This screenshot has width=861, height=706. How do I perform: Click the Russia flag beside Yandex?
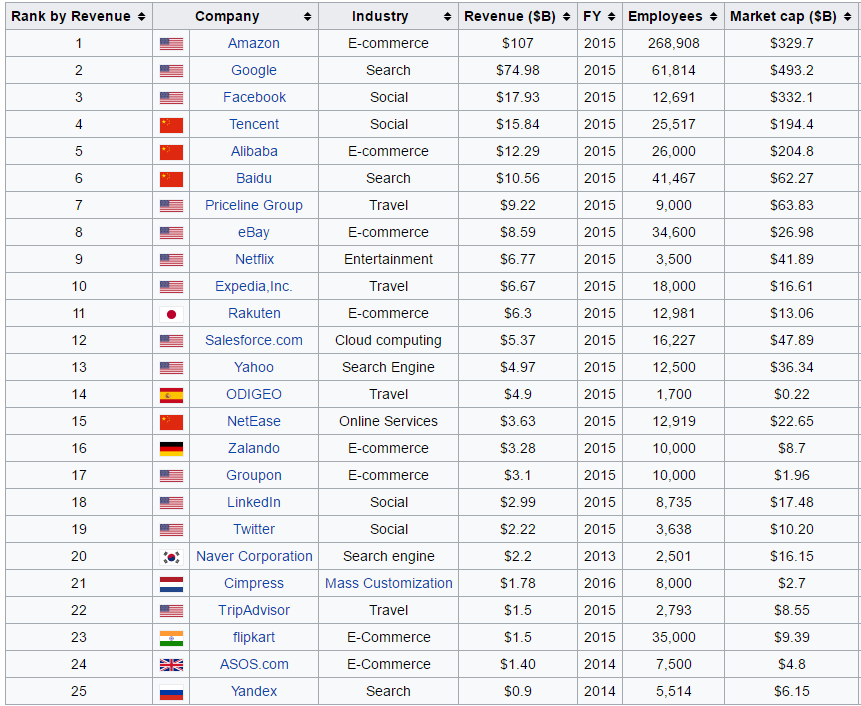coord(171,692)
